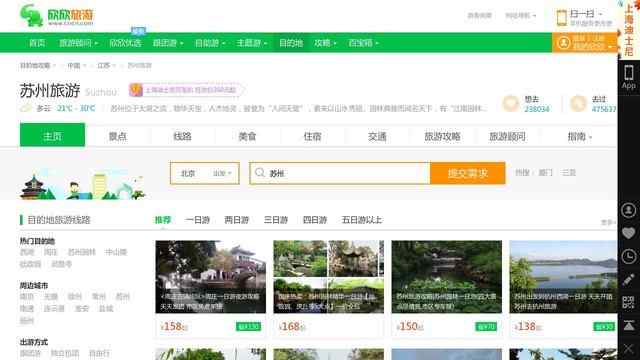This screenshot has height=360, width=640.
Task: Click the 更多 link above tour cards
Action: pos(607,222)
